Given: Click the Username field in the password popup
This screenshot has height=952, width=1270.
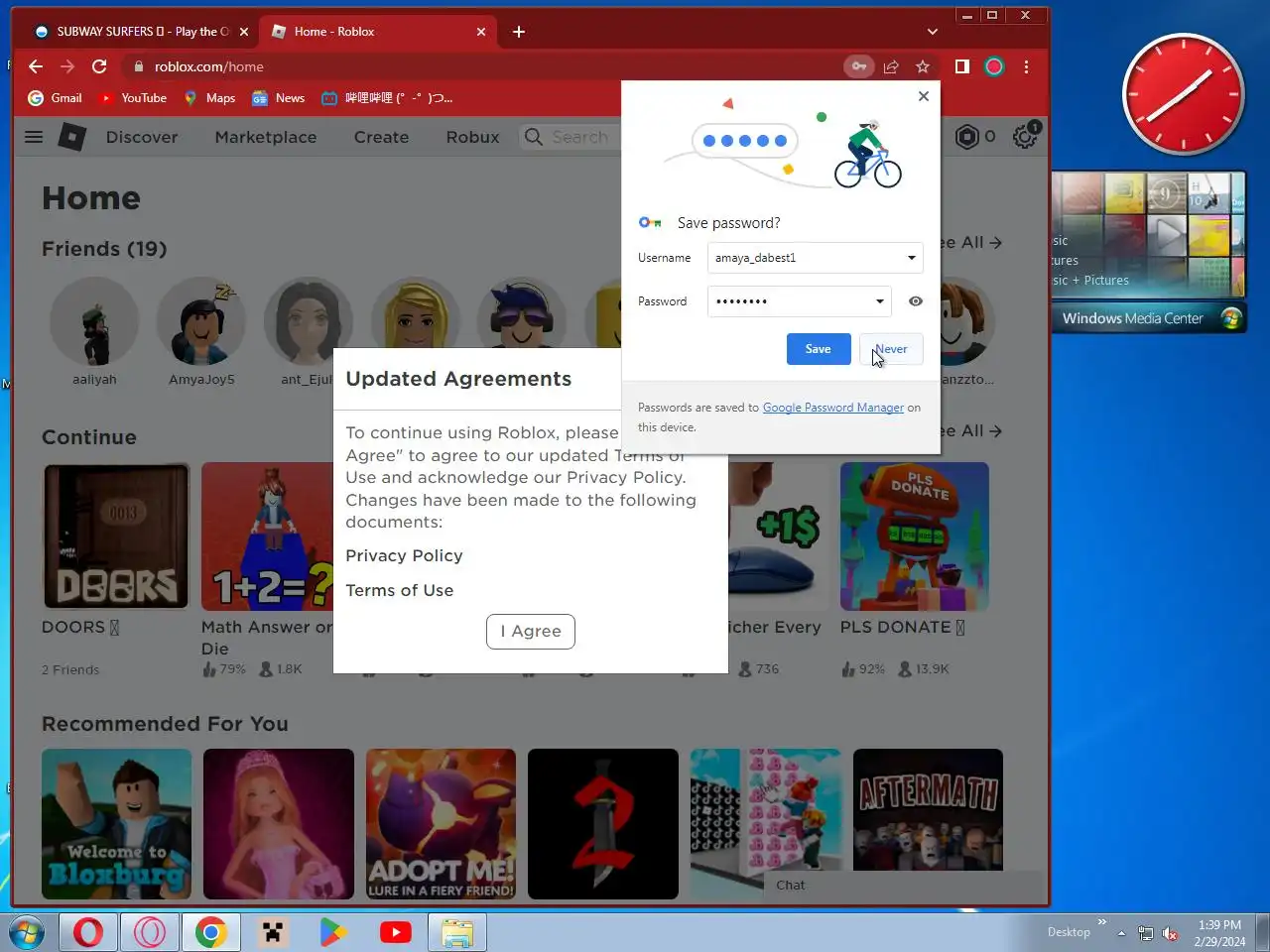Looking at the screenshot, I should [x=816, y=258].
